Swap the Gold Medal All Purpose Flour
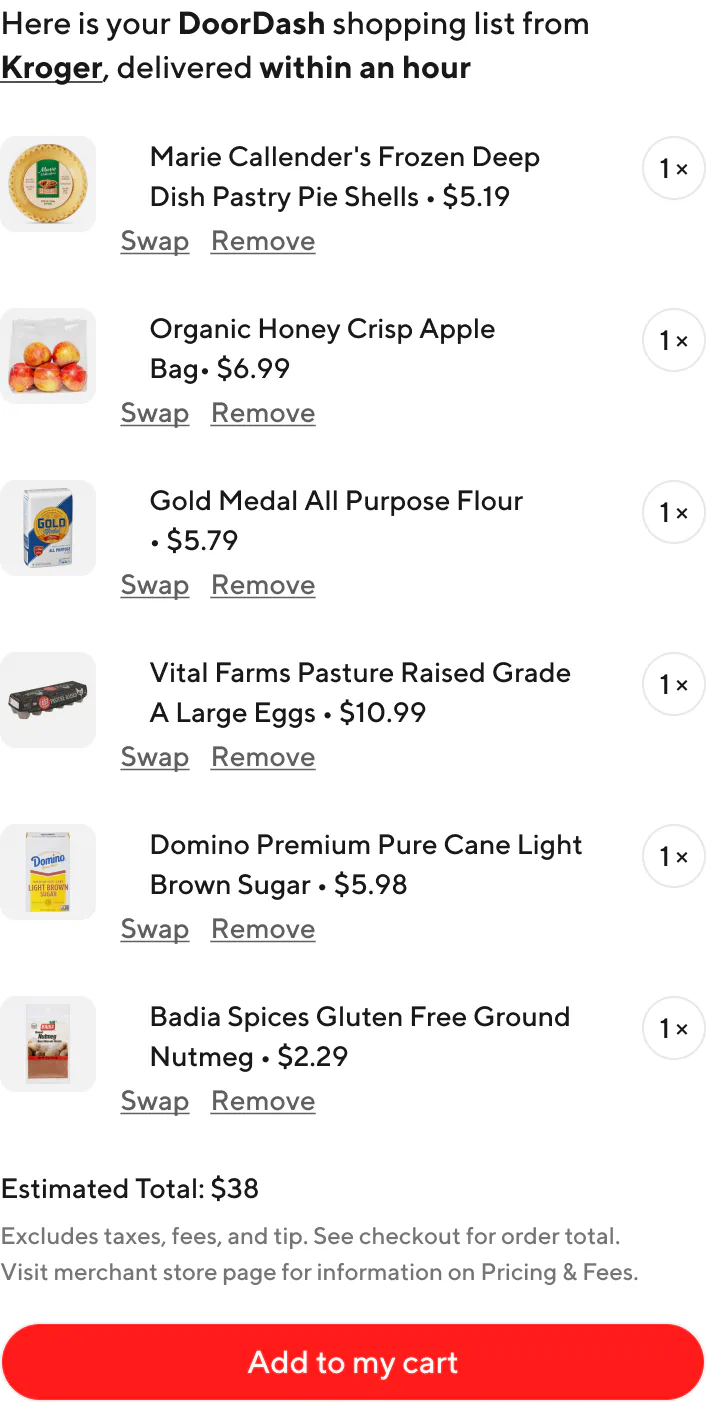The image size is (706, 1402). (155, 585)
